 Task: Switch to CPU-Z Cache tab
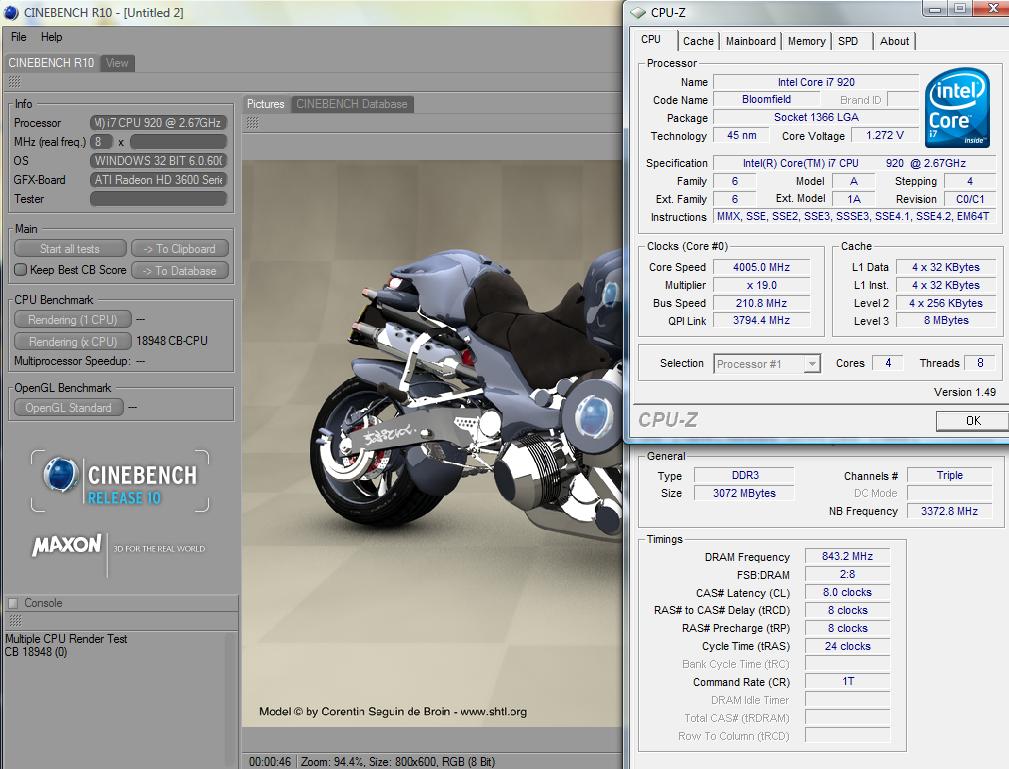tap(698, 41)
